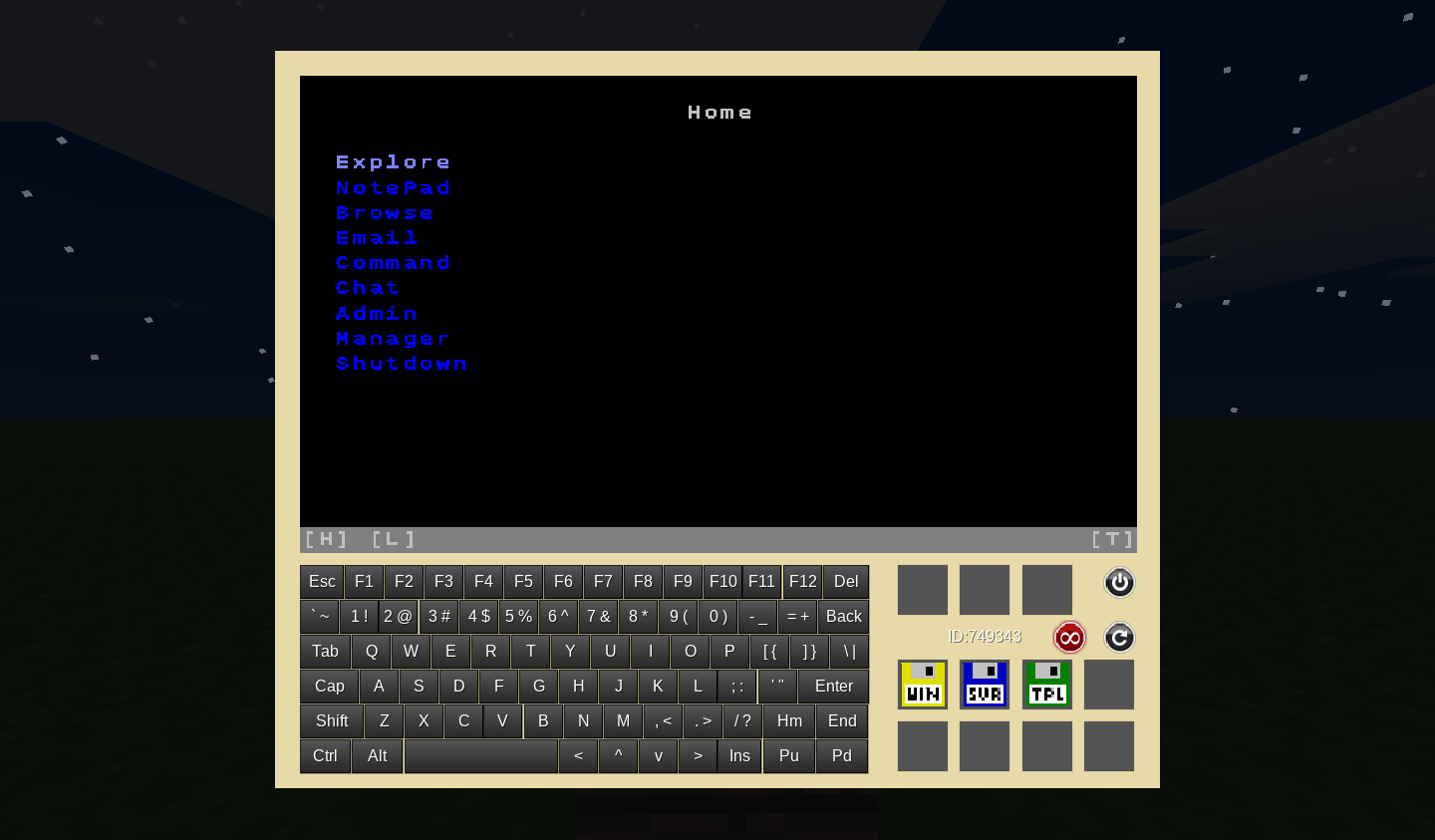
Task: Select Shutdown in the Home list
Action: coord(401,364)
